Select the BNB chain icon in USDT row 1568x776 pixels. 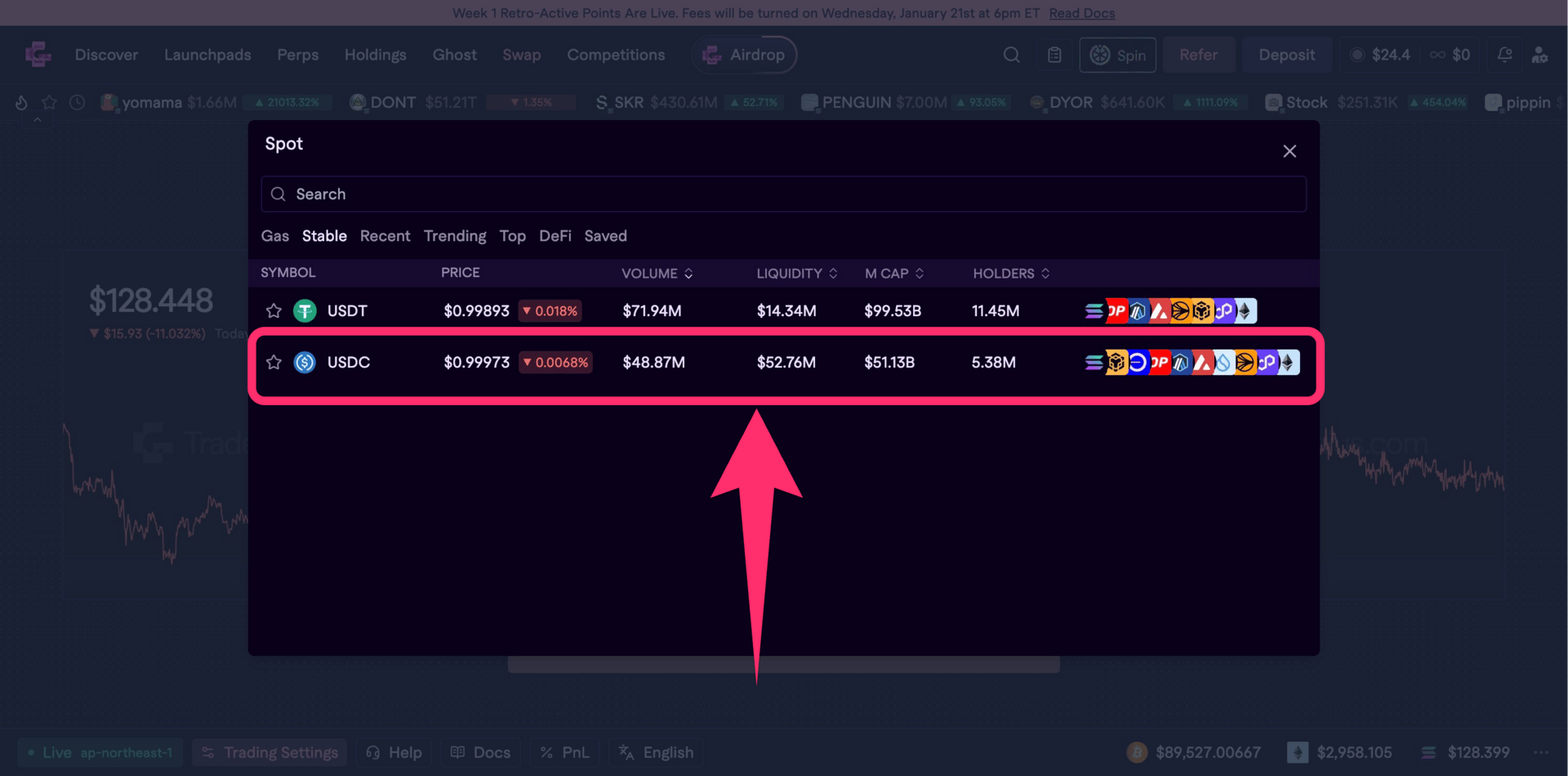click(1201, 310)
